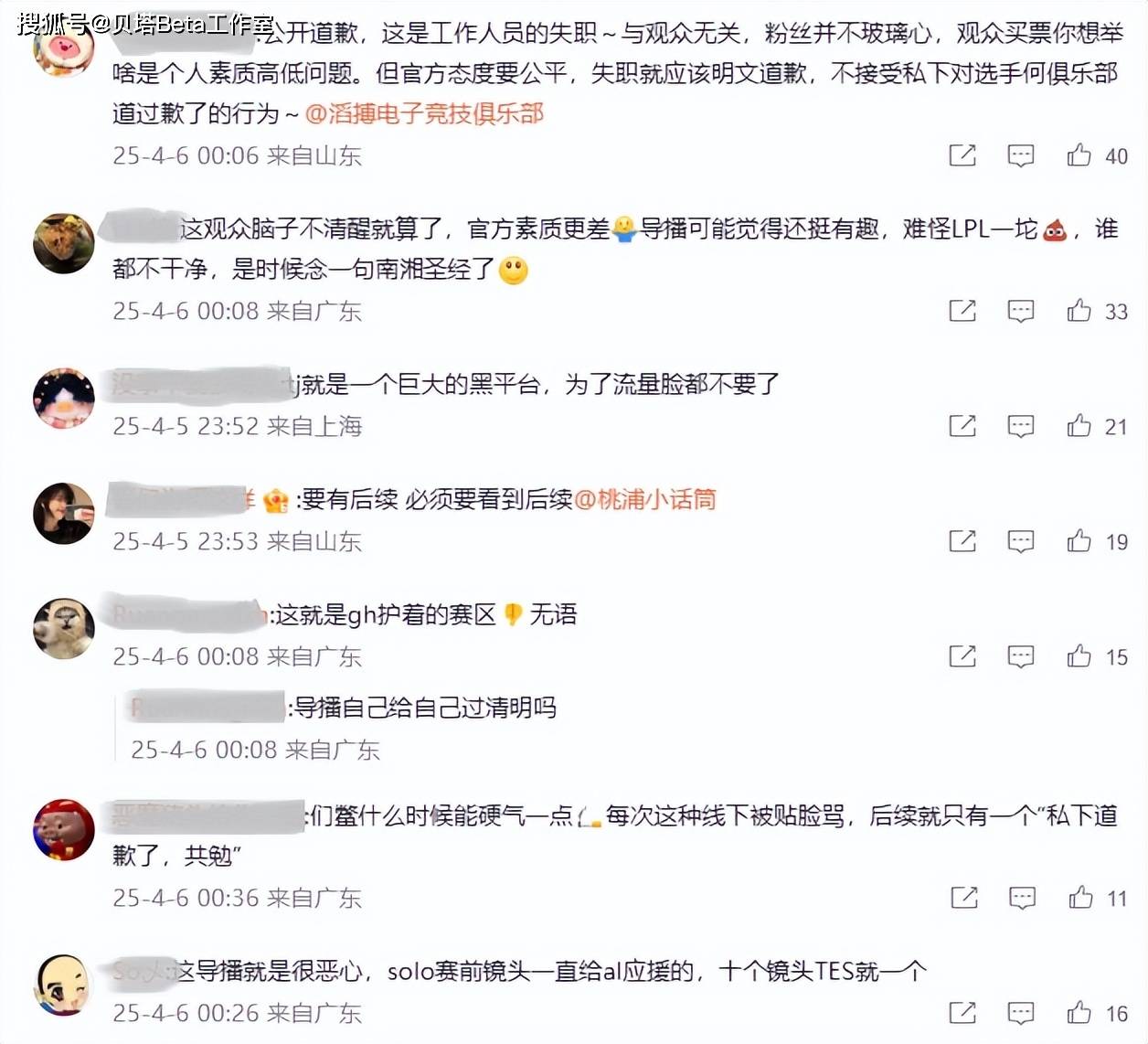The height and width of the screenshot is (1044, 1148).
Task: Like the gh护着的赛区 comment with 15 likes
Action: click(1079, 655)
